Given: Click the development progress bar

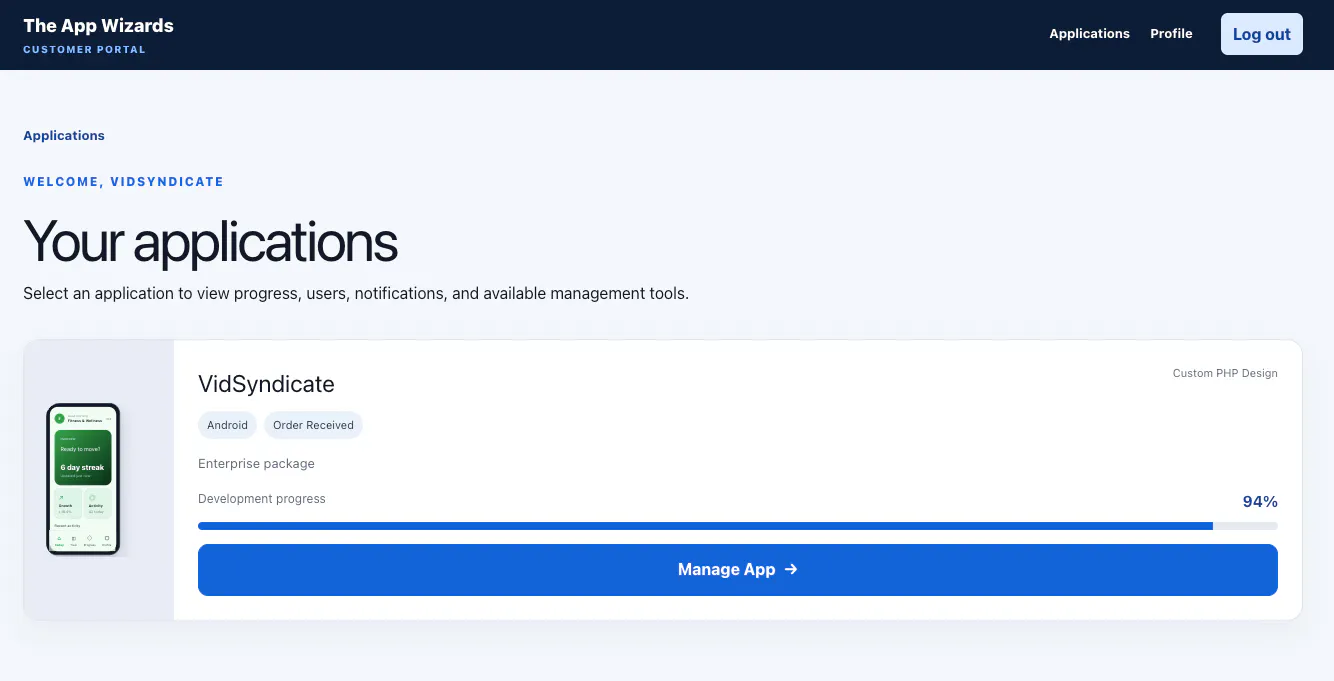Looking at the screenshot, I should 737,526.
